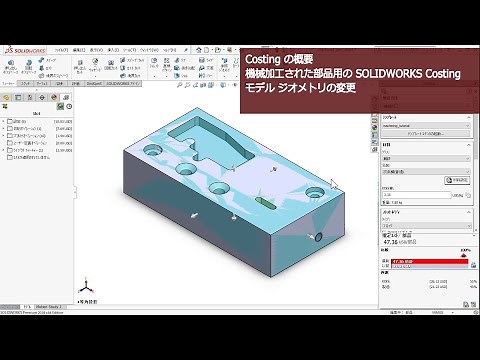480x360 pixels.
Task: Select the Swept Cut (スイープ カット) tool
Action: tap(132, 60)
